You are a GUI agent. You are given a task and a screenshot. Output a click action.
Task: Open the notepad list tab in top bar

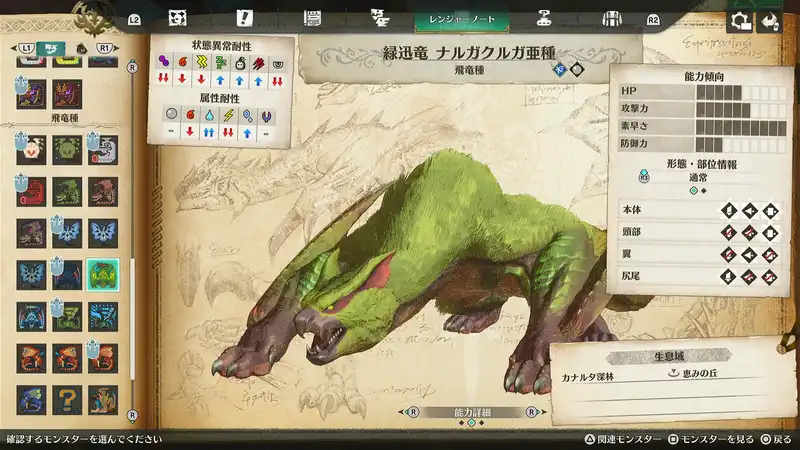click(x=312, y=19)
